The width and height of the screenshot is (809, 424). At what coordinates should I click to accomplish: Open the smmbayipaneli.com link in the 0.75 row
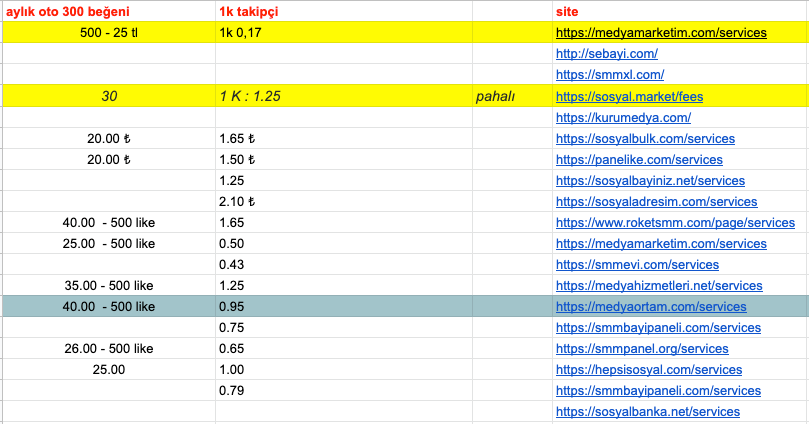click(658, 328)
